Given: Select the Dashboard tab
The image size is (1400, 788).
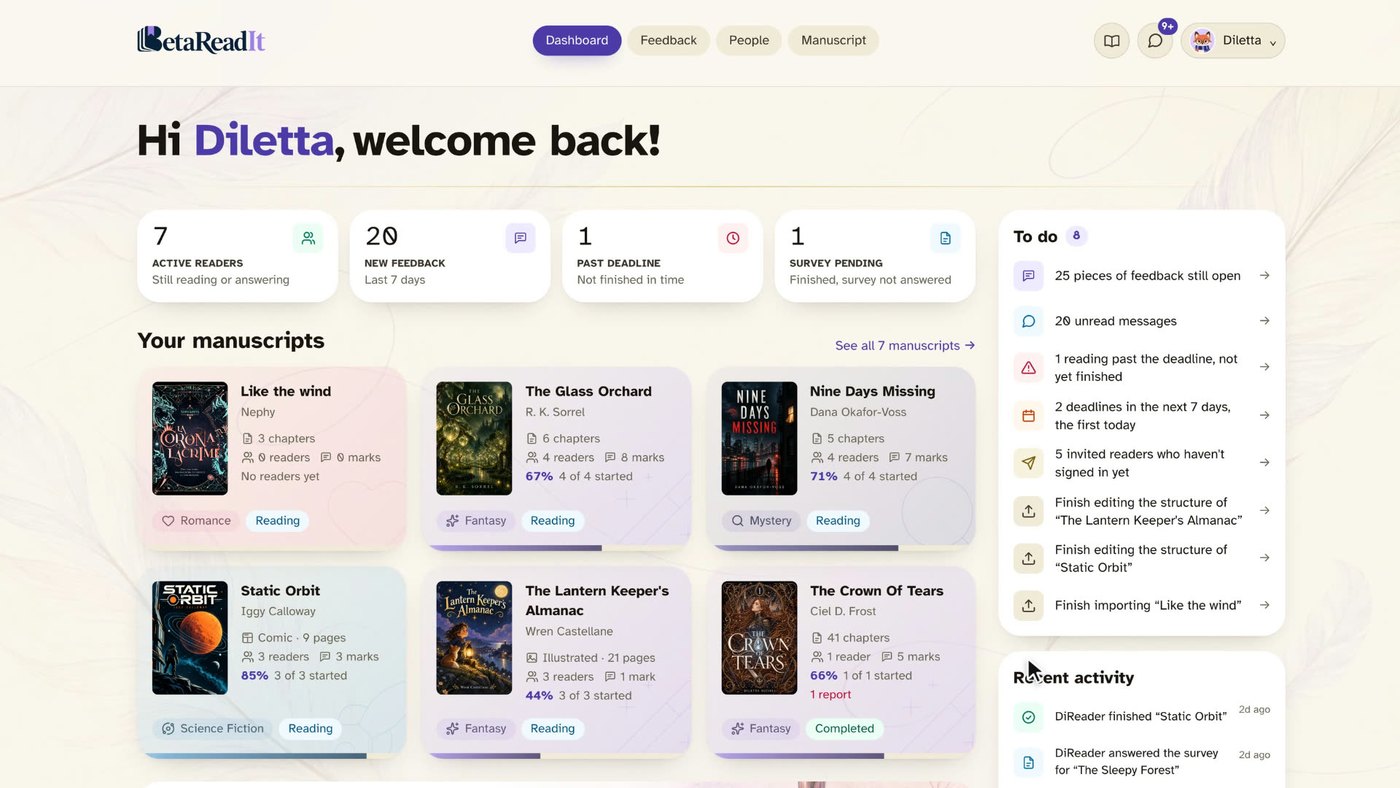Looking at the screenshot, I should 577,40.
